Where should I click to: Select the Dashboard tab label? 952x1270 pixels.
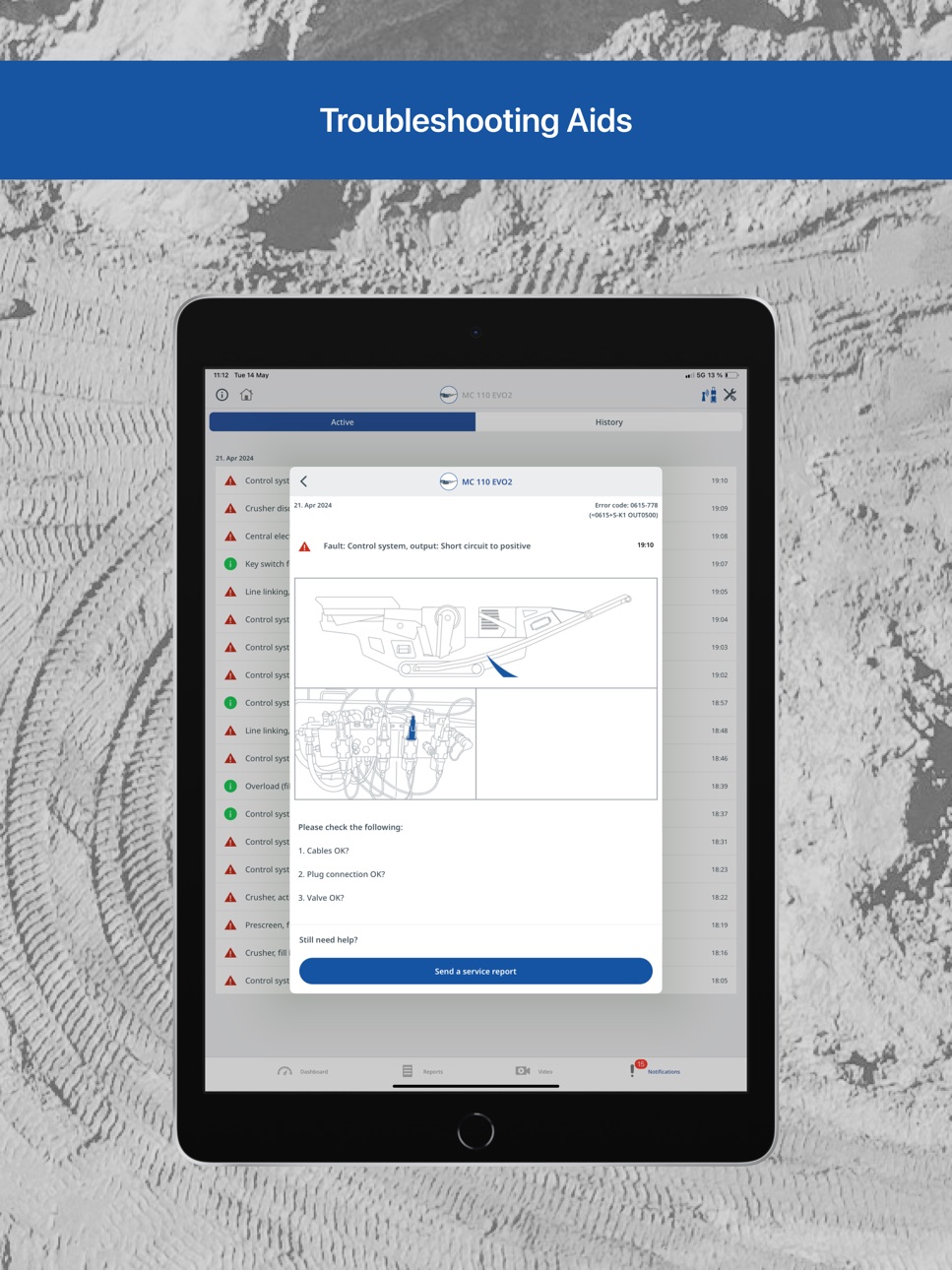[x=314, y=1072]
